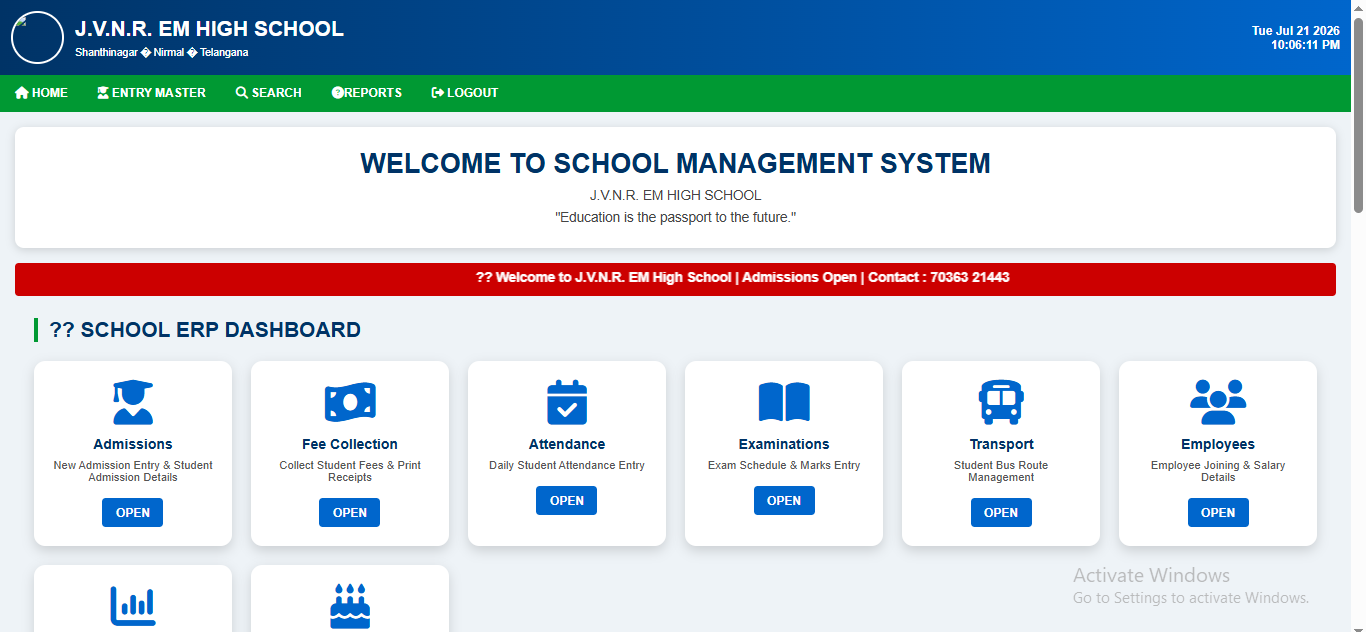1366x632 pixels.
Task: Select LOGOUT from the navigation bar
Action: pyautogui.click(x=465, y=93)
